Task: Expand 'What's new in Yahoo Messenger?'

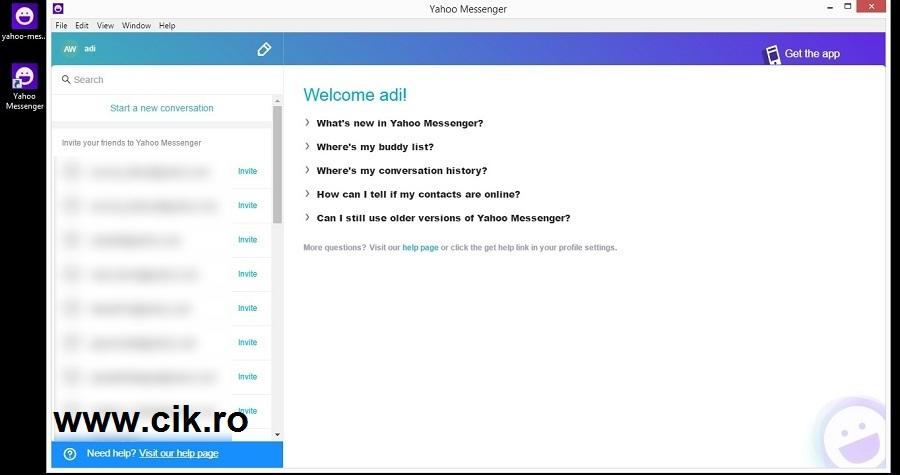Action: 400,123
